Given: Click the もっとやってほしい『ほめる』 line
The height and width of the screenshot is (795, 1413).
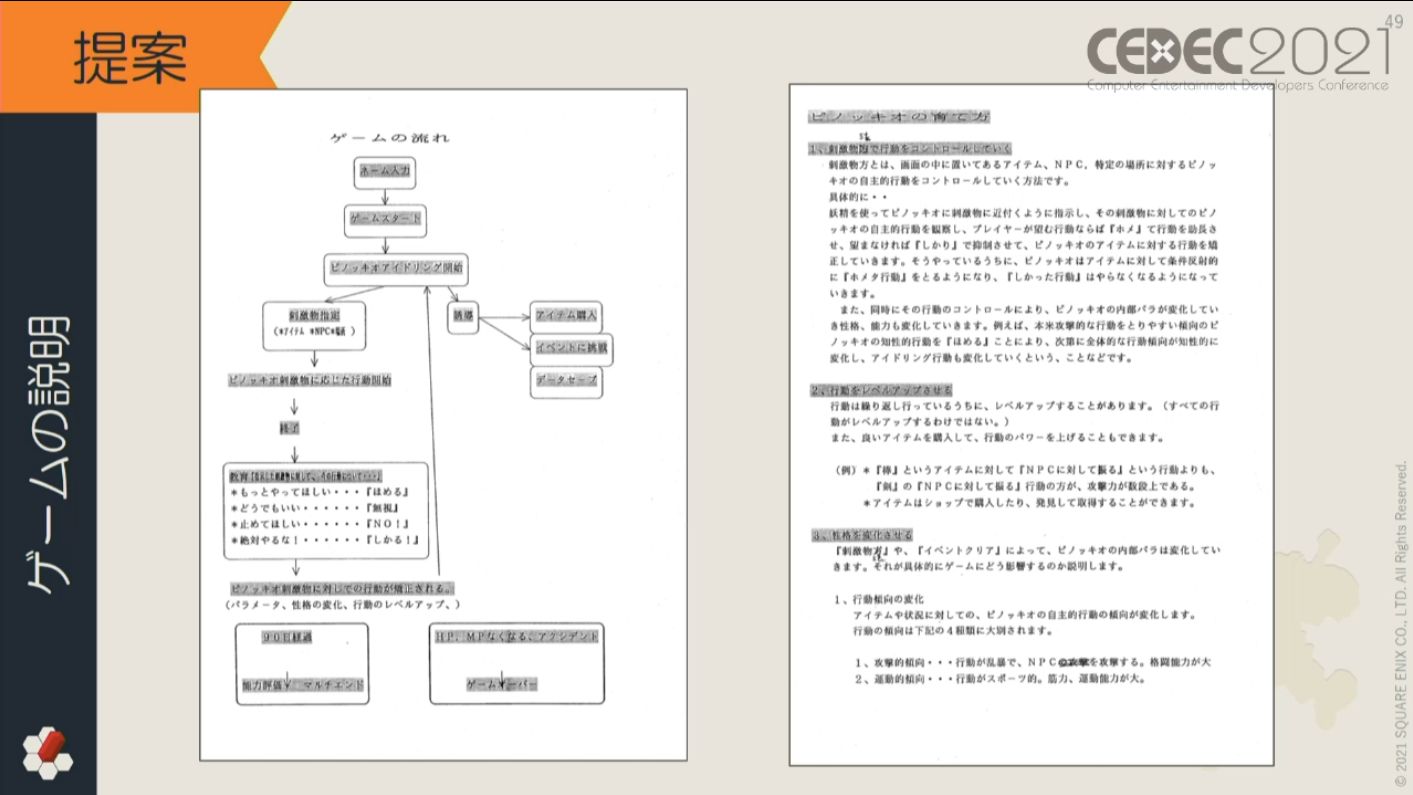Looking at the screenshot, I should 322,493.
